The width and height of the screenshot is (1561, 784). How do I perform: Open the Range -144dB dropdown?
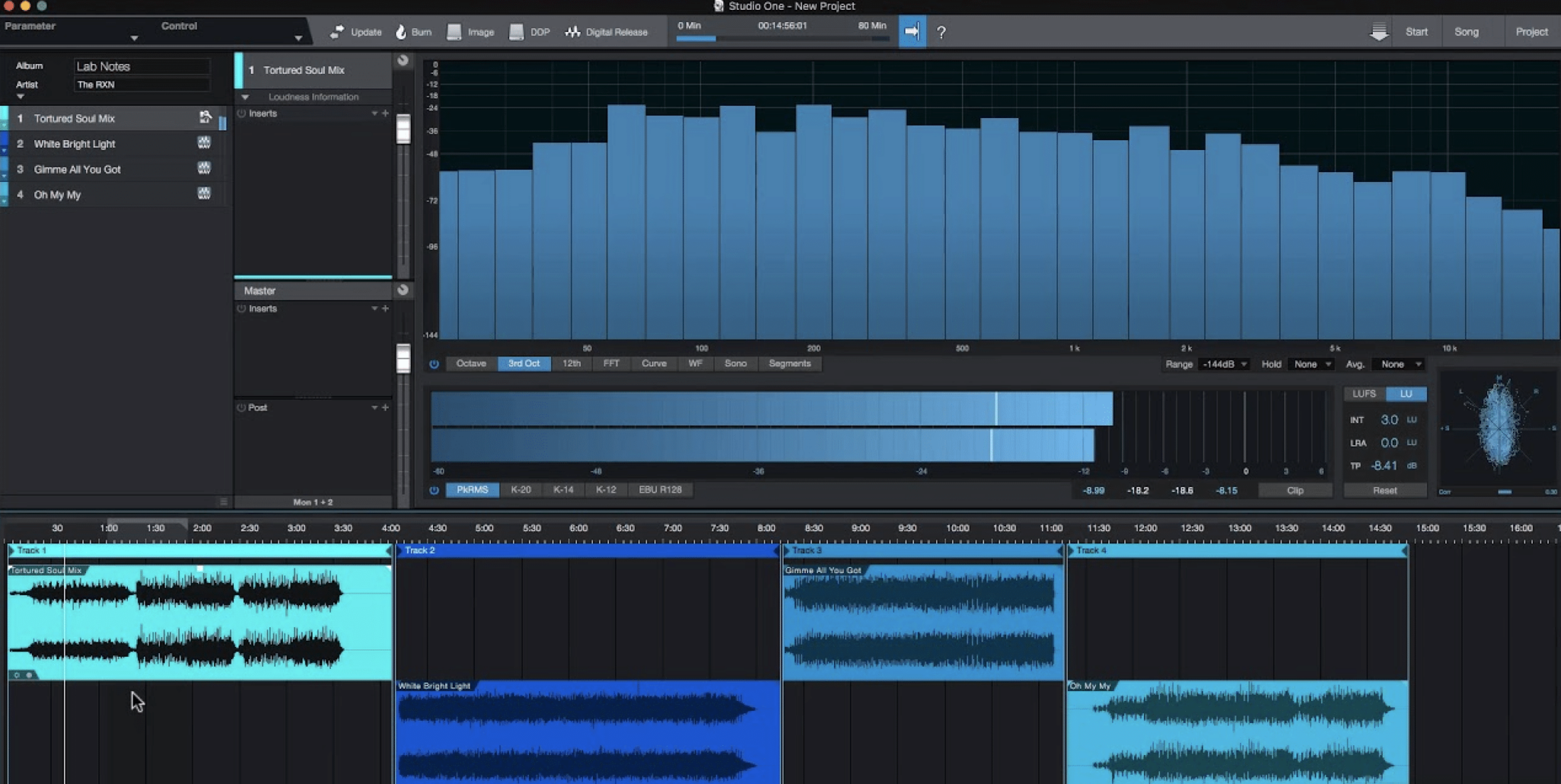1222,364
